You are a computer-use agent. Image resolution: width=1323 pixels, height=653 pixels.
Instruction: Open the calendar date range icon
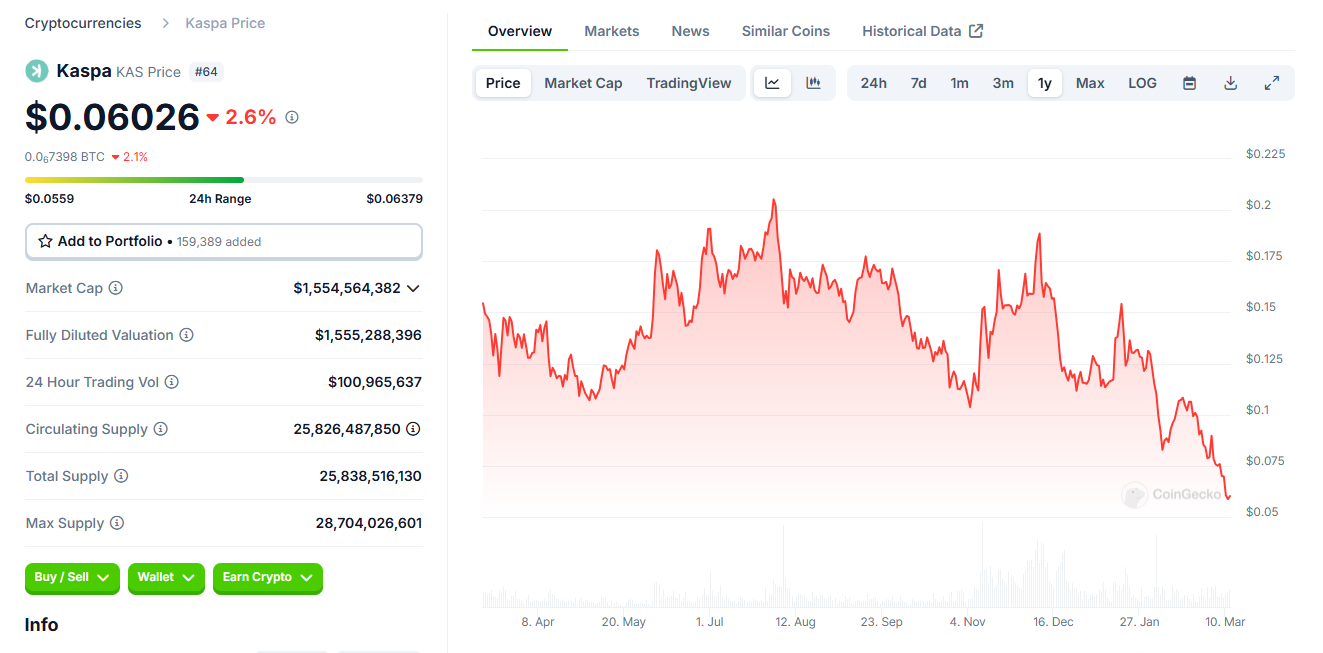pyautogui.click(x=1189, y=83)
